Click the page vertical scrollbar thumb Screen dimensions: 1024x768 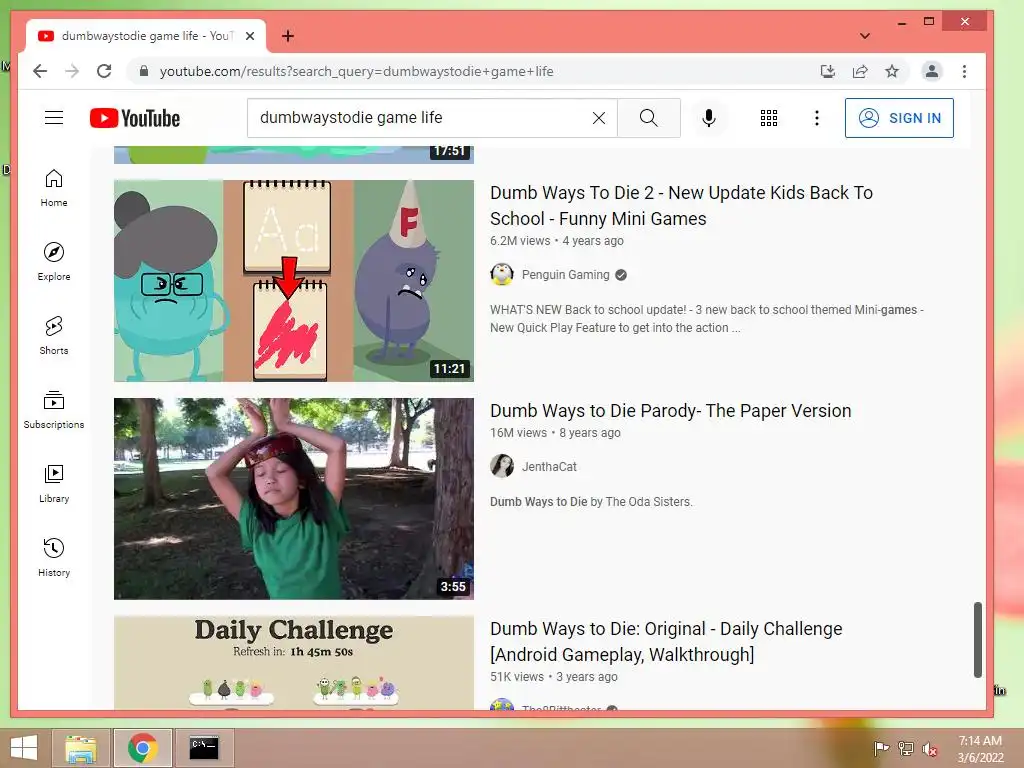pos(978,640)
